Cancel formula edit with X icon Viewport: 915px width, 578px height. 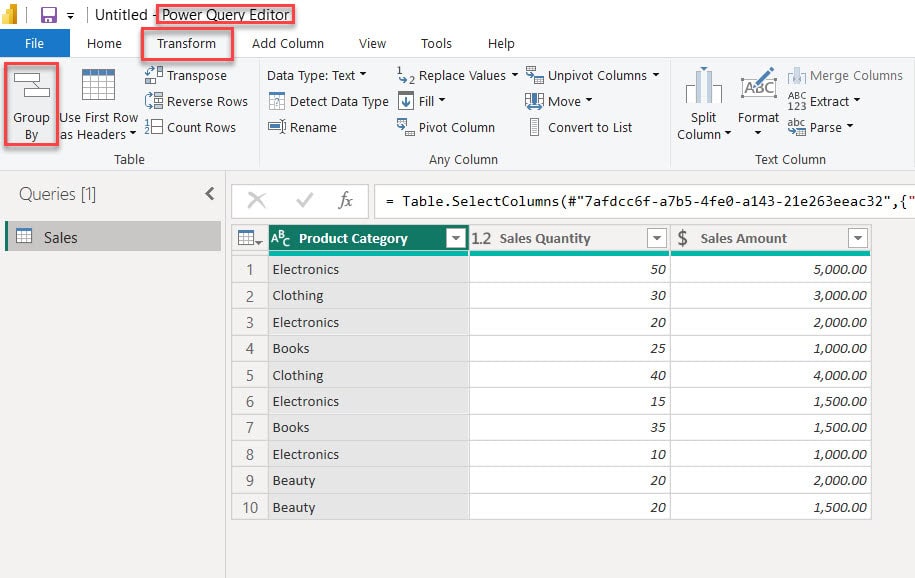click(x=257, y=201)
